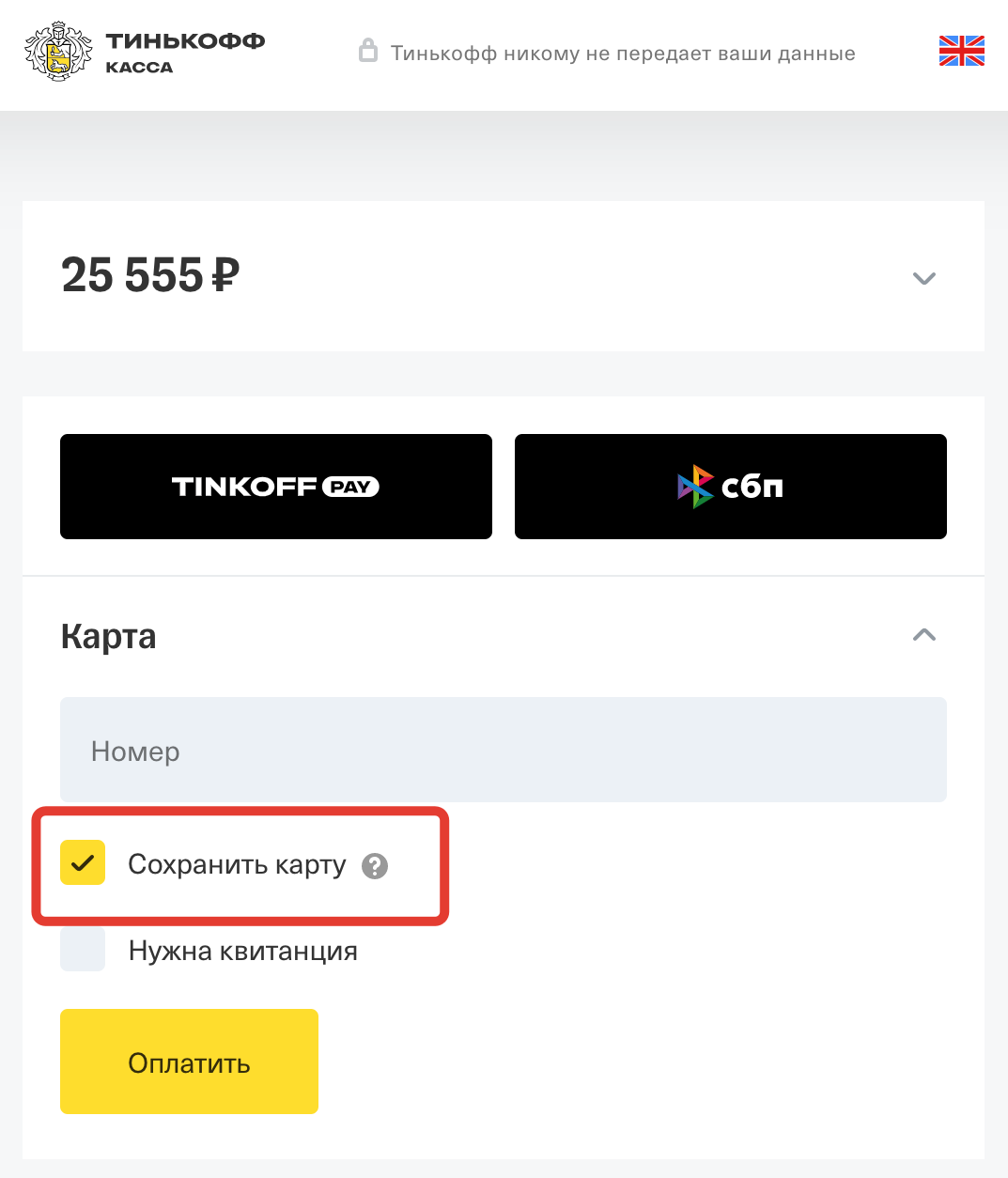Click the Тинькофф Касса wordmark
The width and height of the screenshot is (1008, 1178).
click(185, 53)
